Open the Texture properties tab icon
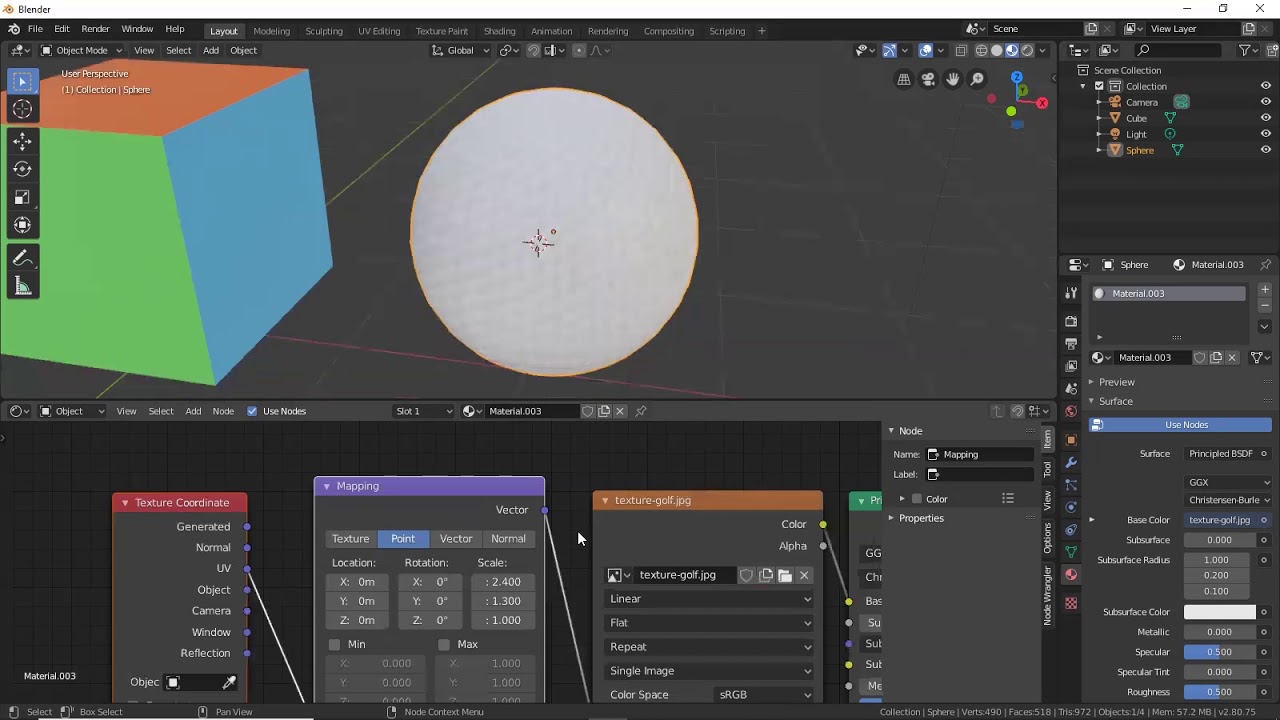This screenshot has width=1280, height=720. pyautogui.click(x=1071, y=603)
